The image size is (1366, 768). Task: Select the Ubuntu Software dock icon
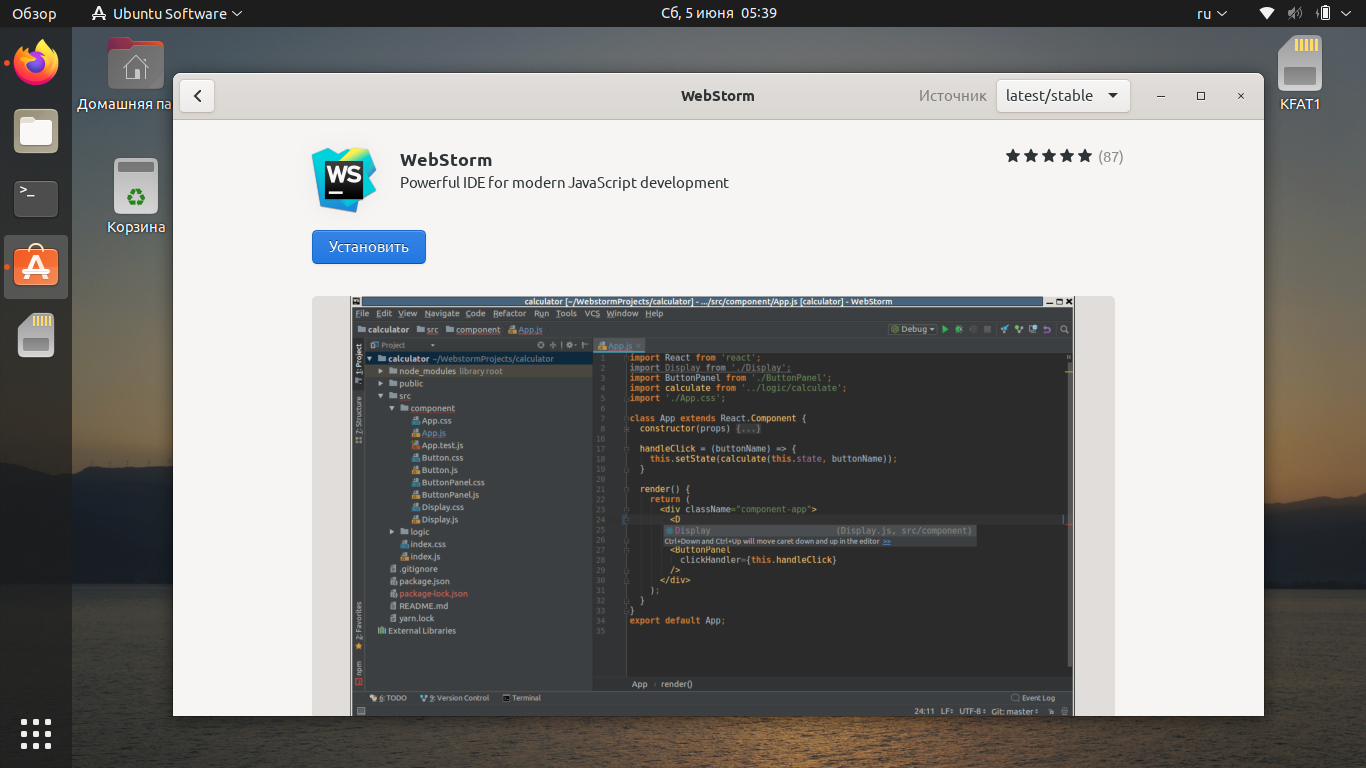coord(36,267)
